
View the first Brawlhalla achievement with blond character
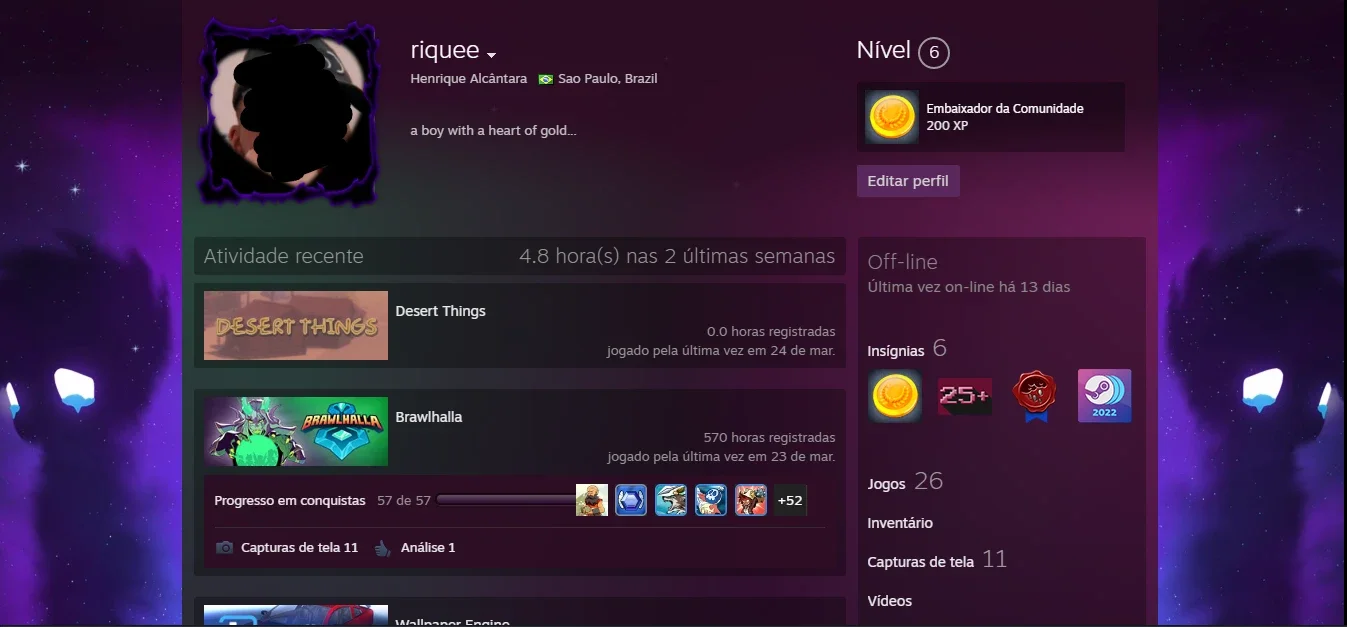pyautogui.click(x=592, y=500)
